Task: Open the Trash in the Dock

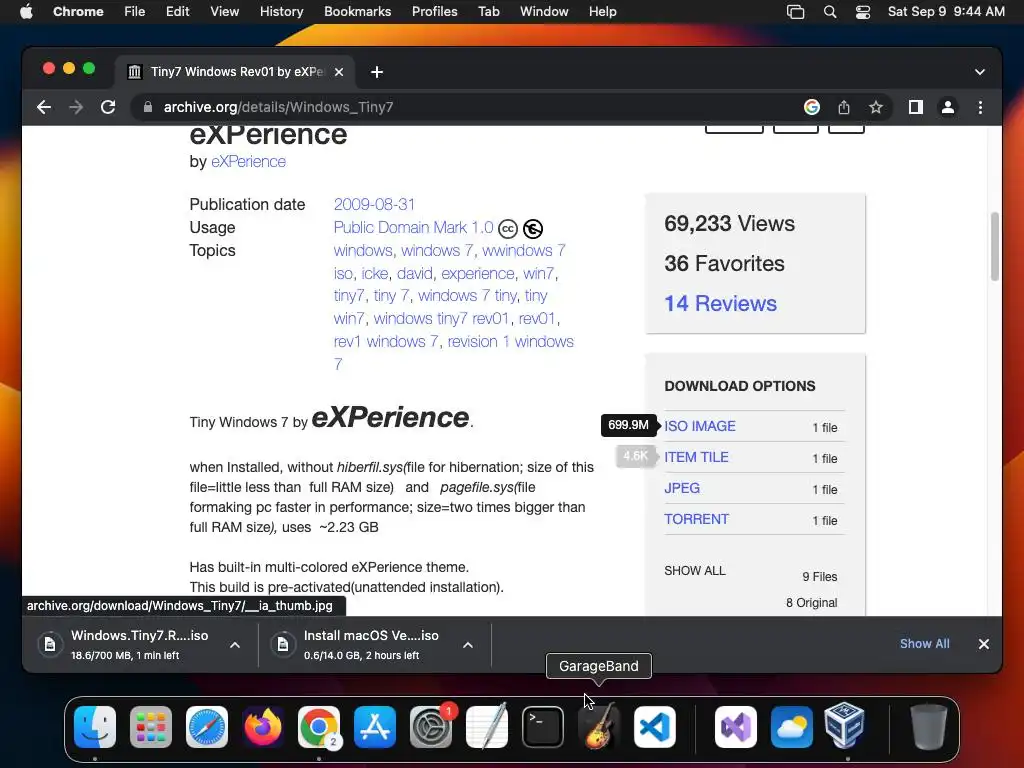Action: 928,727
